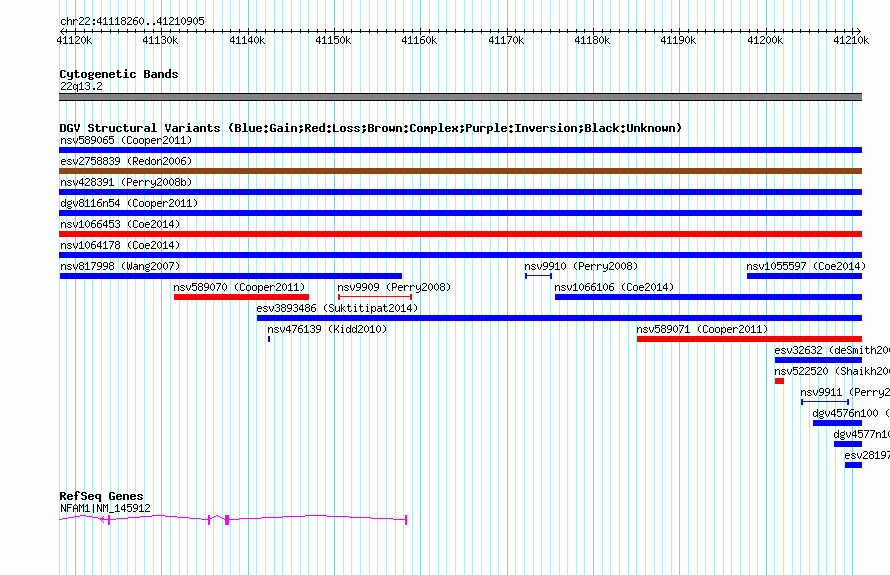
Task: Click the 41170k ruler label
Action: click(x=506, y=40)
